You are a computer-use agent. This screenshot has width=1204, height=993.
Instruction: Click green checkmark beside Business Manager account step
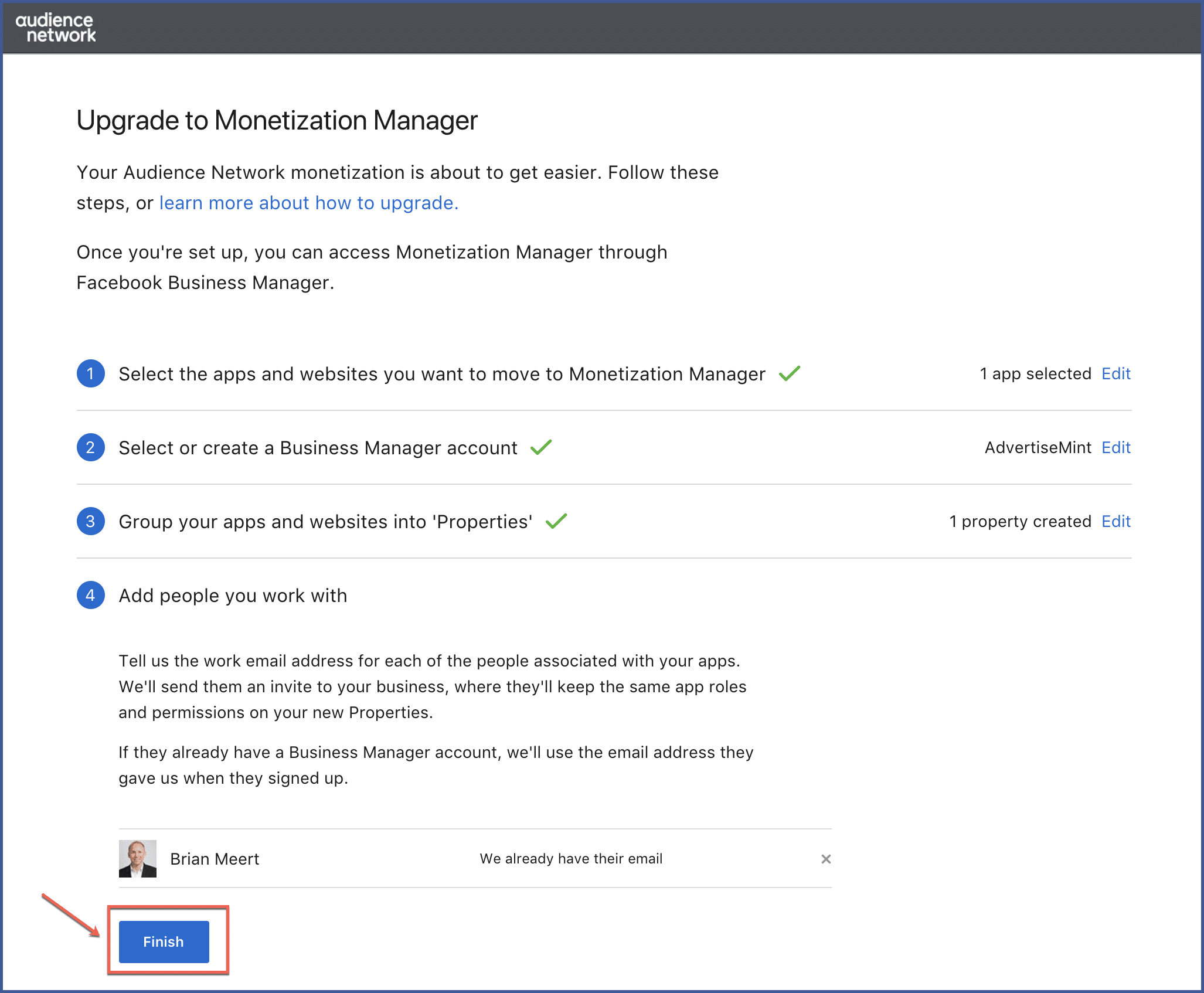point(541,447)
